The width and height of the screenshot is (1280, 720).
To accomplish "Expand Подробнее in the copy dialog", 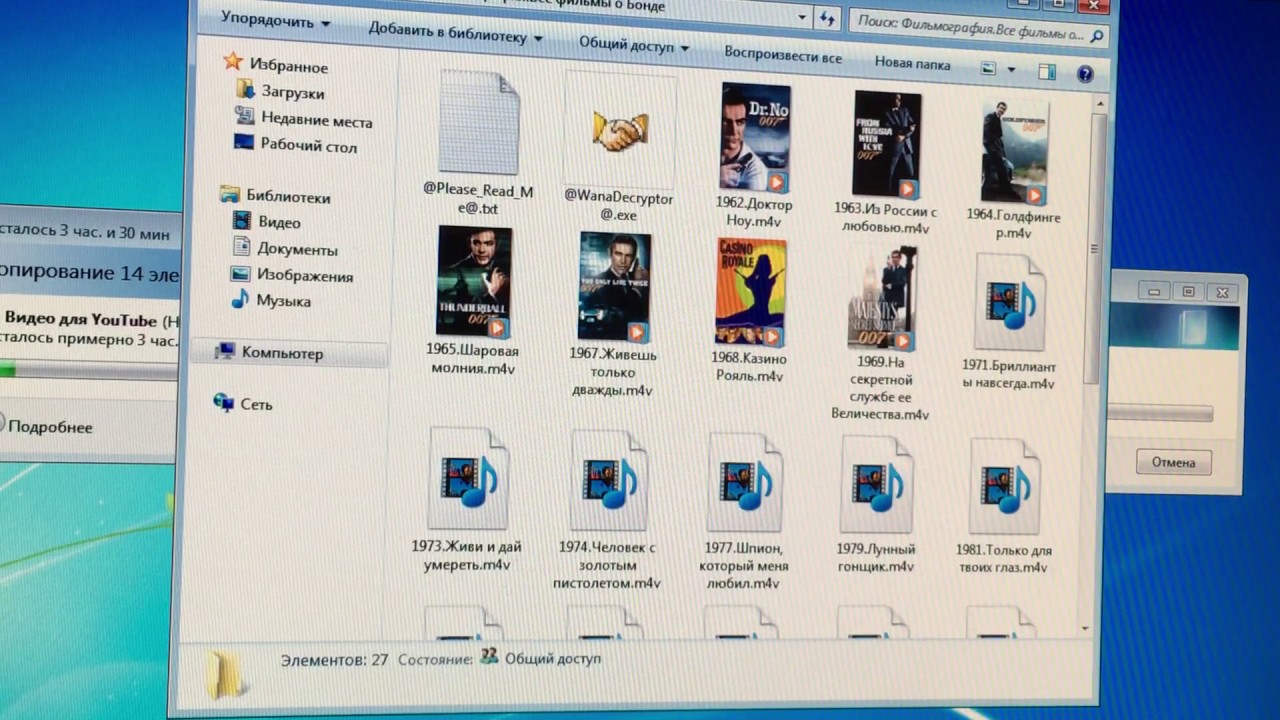I will coord(48,426).
